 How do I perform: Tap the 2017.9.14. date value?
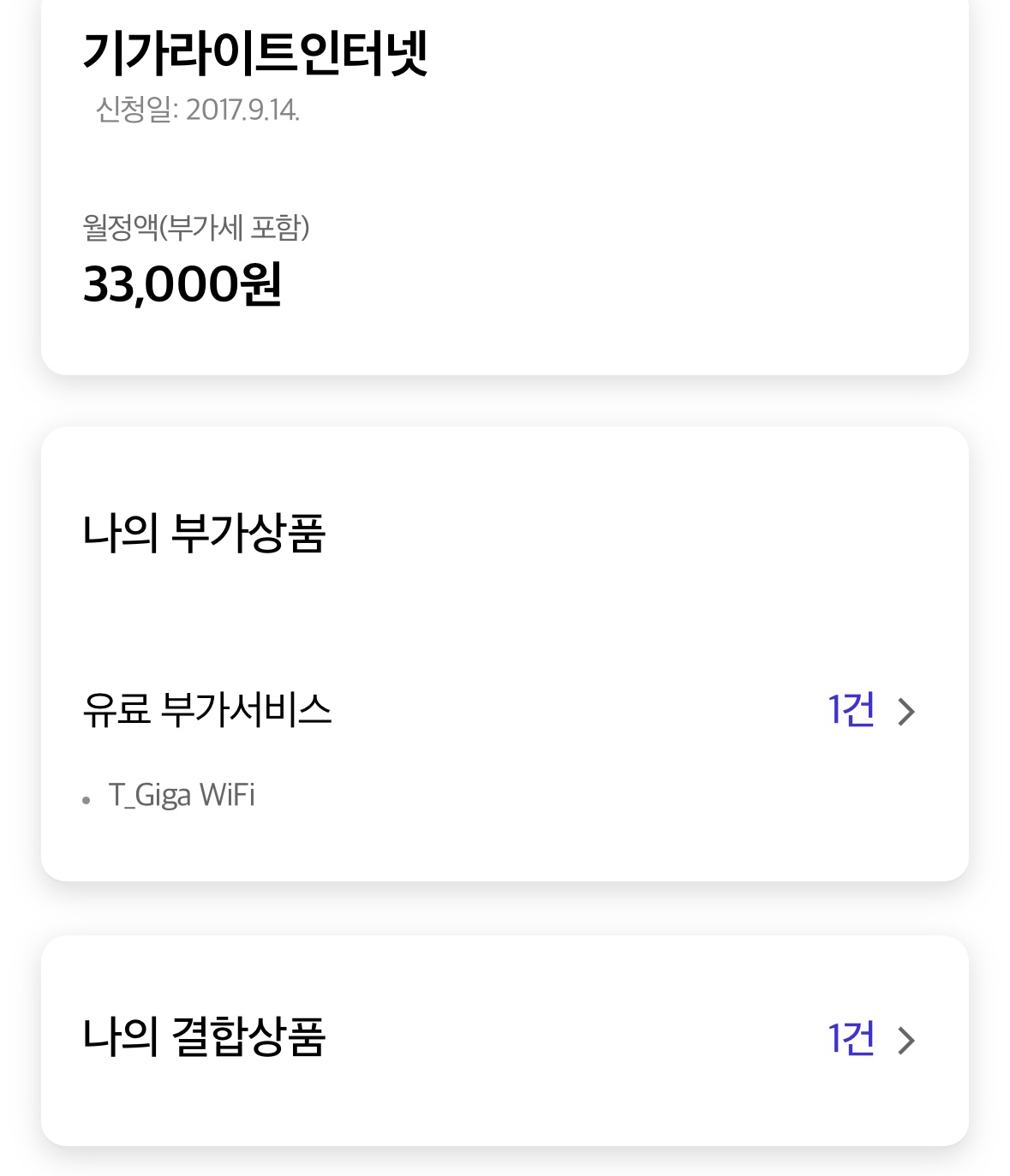pyautogui.click(x=242, y=110)
